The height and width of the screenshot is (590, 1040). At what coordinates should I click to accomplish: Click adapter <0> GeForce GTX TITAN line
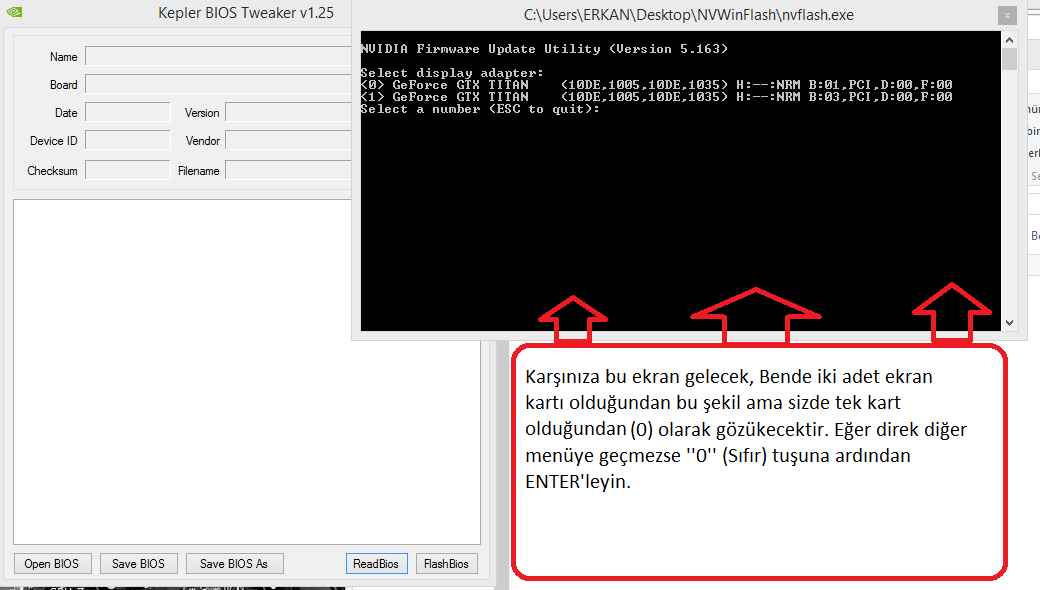tap(657, 85)
